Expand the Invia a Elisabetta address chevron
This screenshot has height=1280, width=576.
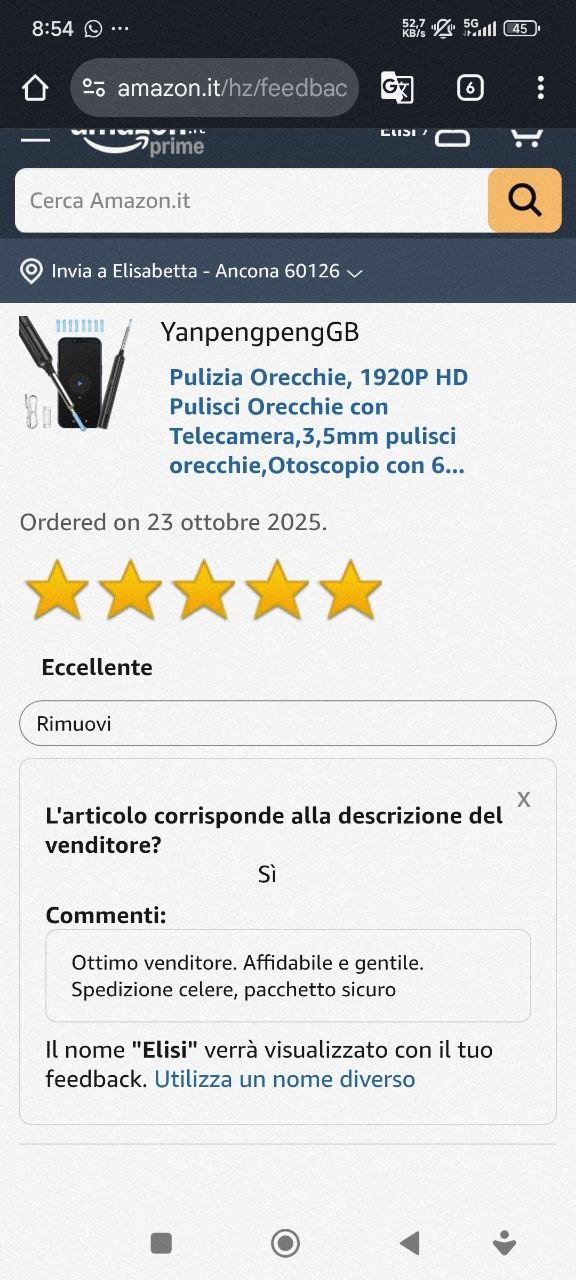pyautogui.click(x=353, y=272)
